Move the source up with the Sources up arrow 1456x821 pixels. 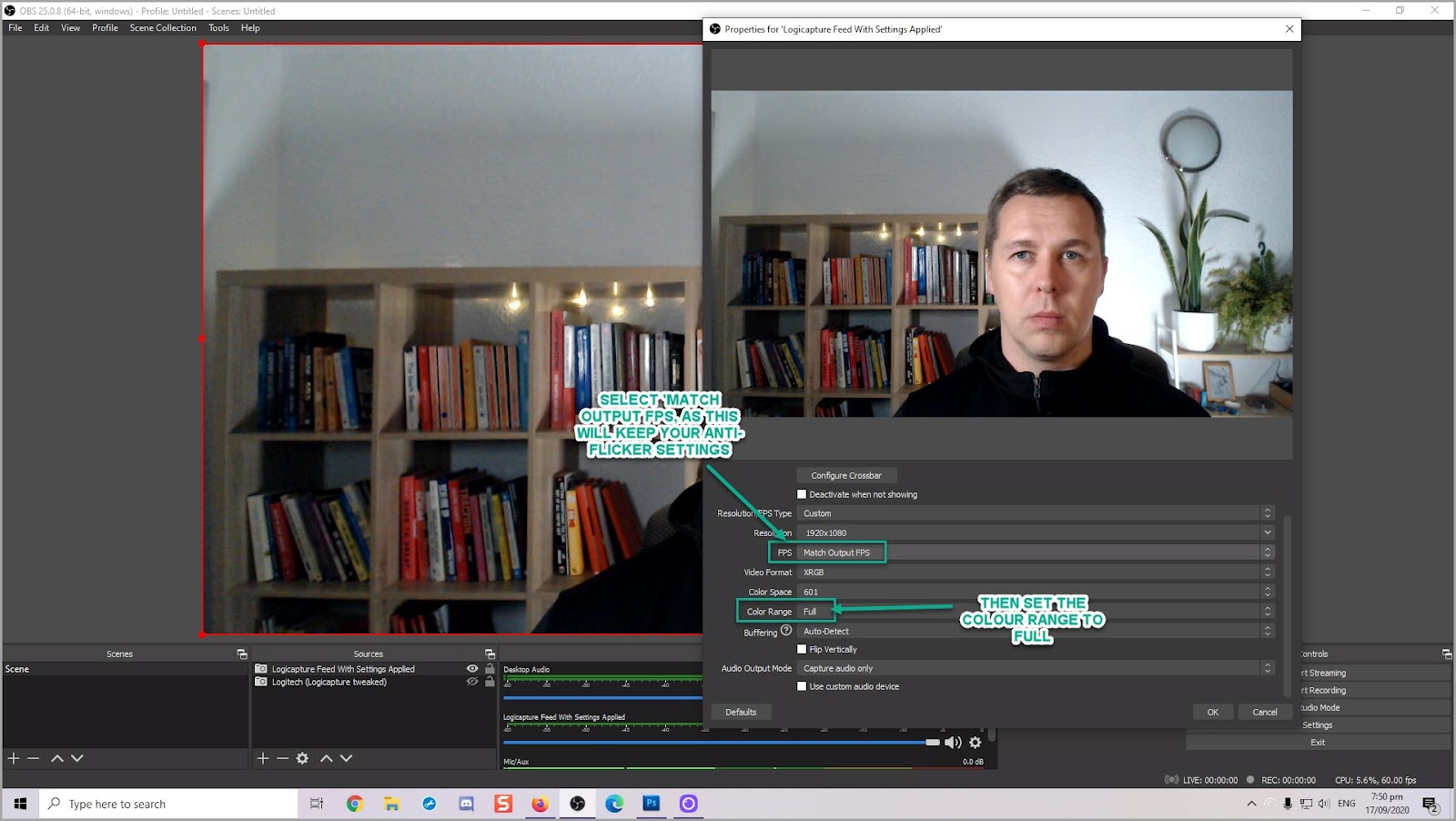tap(327, 758)
